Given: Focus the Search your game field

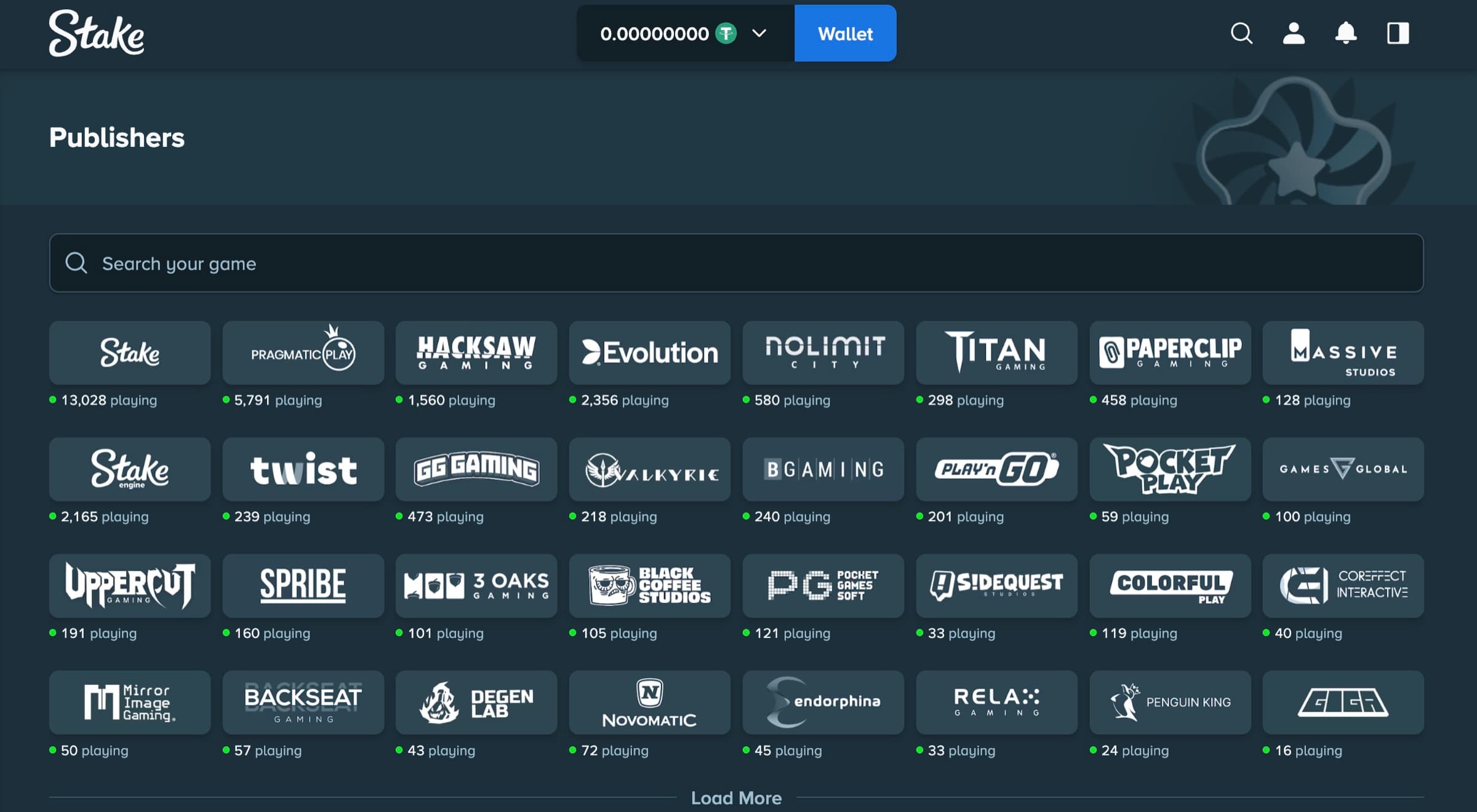Looking at the screenshot, I should tap(736, 263).
